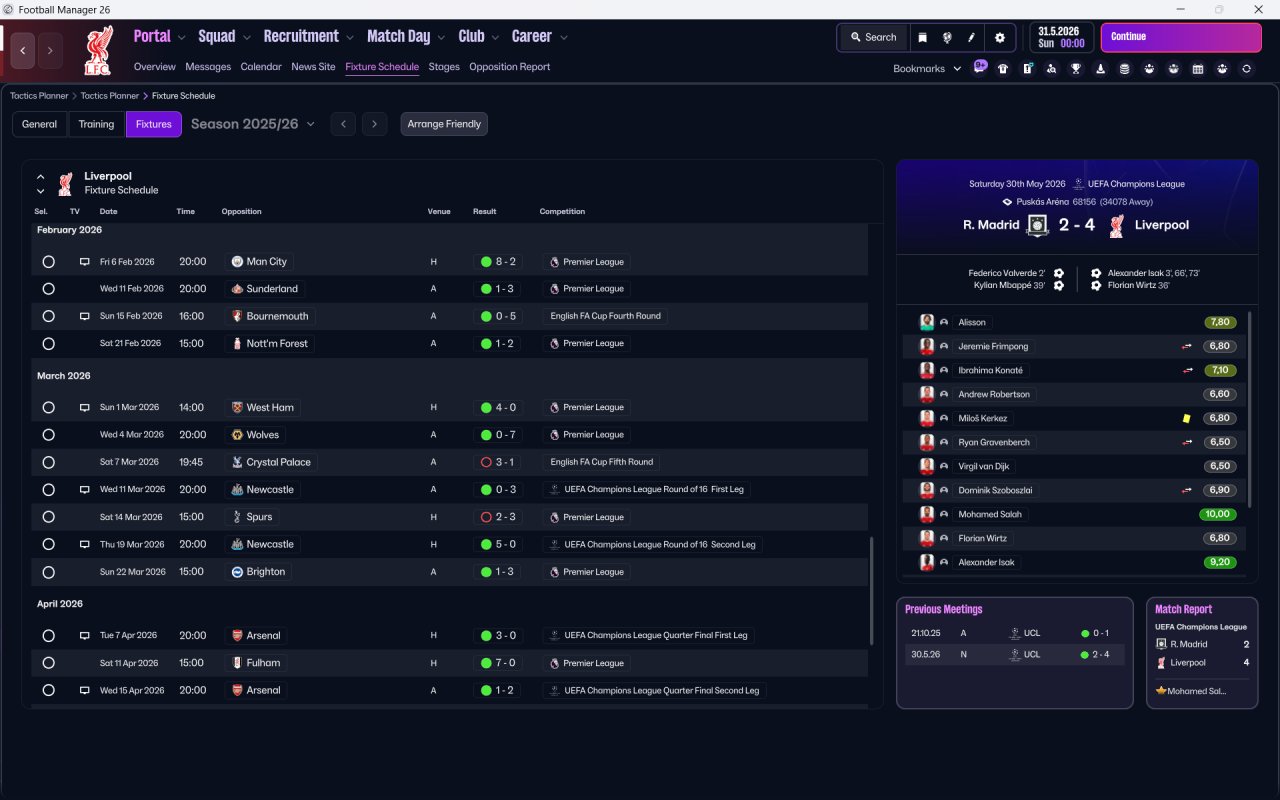Click the shirt icon in the bookmarks bar
Viewport: 1280px width, 800px height.
pos(1003,69)
